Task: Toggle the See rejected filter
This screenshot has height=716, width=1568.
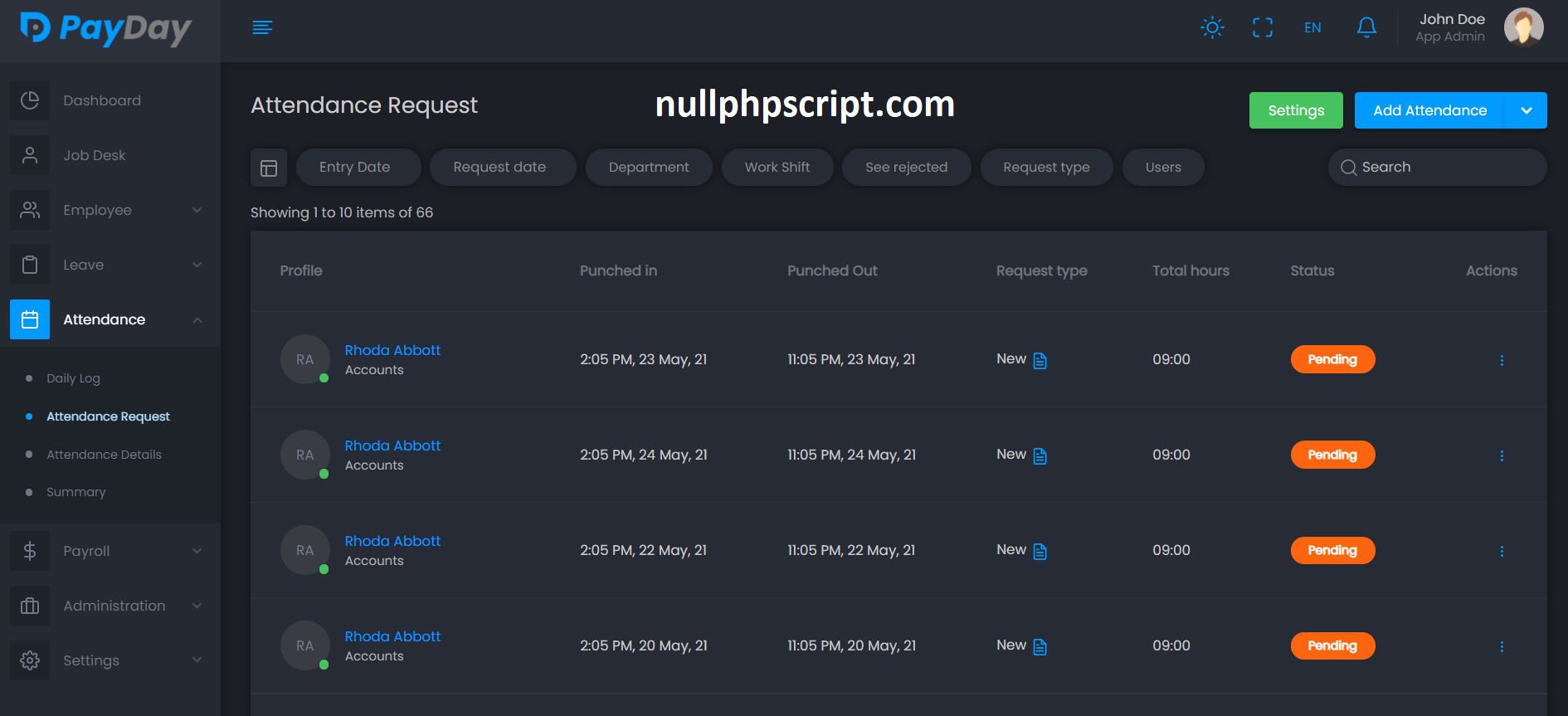Action: click(906, 168)
